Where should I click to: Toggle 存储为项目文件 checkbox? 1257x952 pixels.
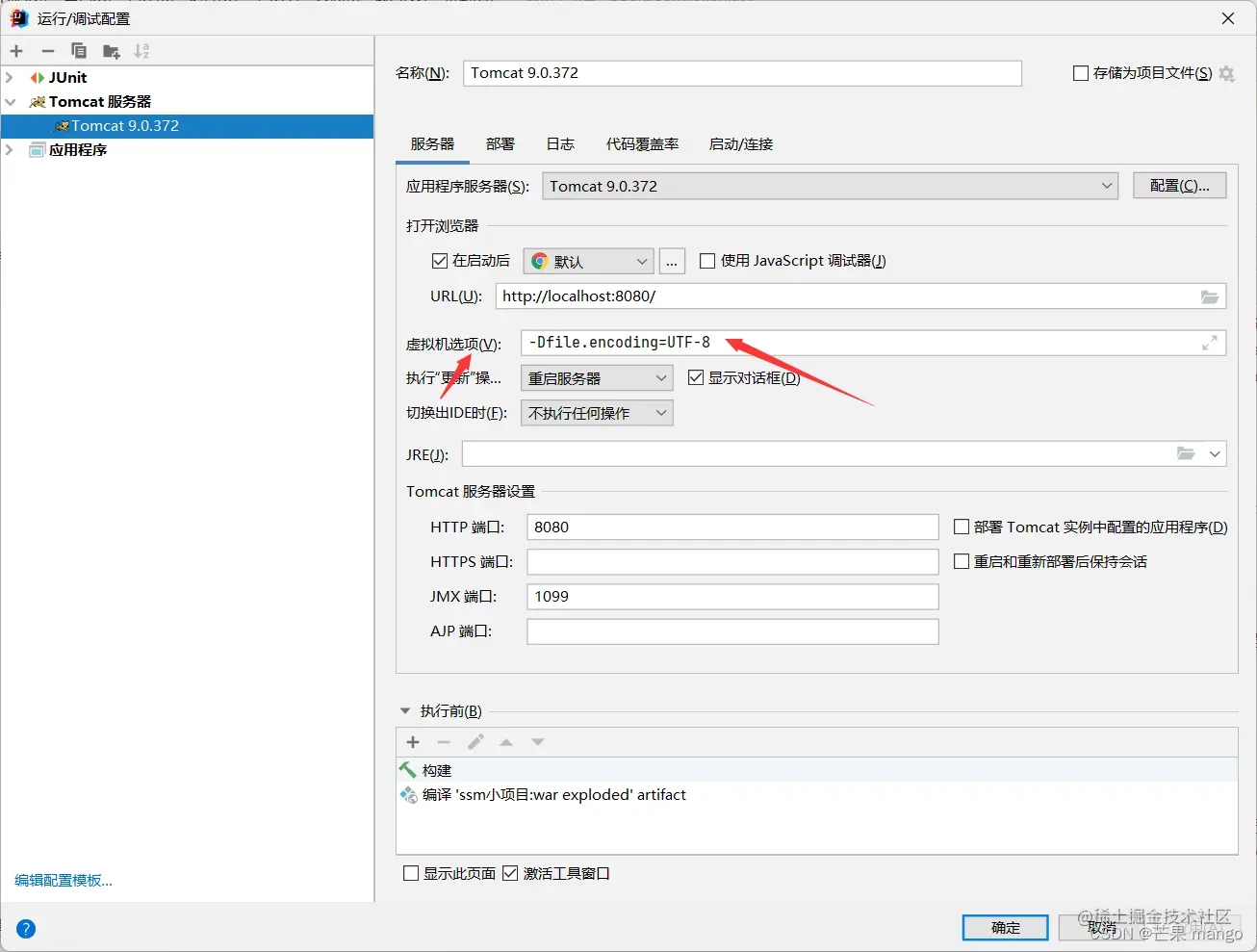point(1081,73)
